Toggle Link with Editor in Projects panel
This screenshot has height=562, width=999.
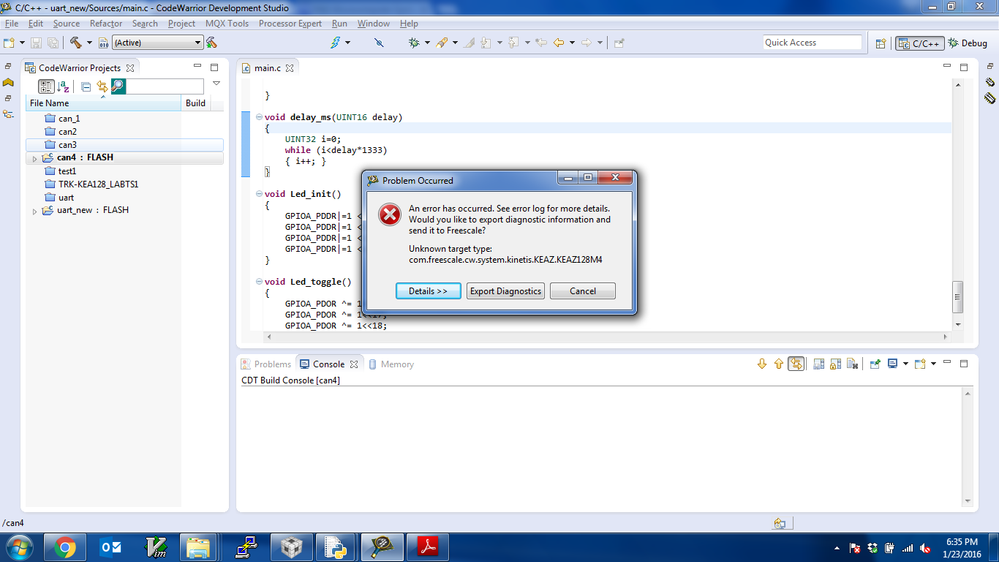[102, 87]
